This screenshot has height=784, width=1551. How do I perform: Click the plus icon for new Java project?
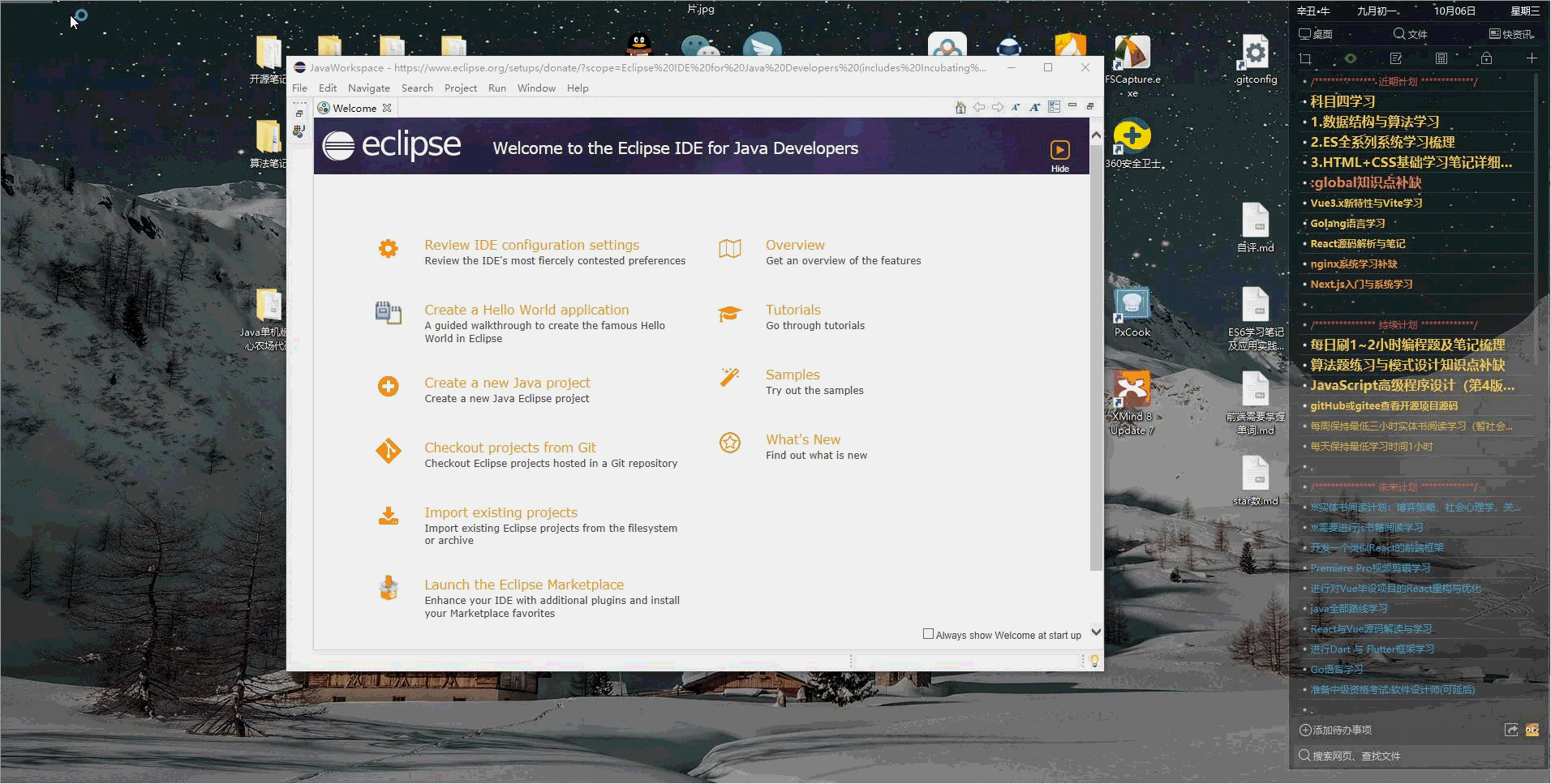click(x=389, y=386)
